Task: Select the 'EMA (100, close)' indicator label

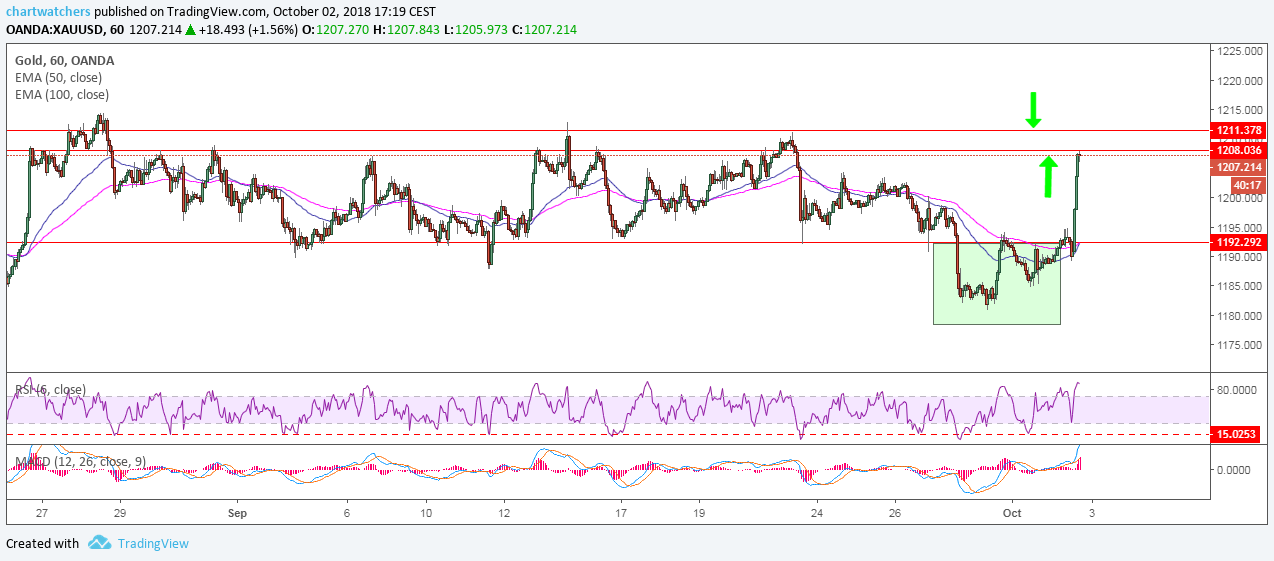Action: click(x=61, y=94)
